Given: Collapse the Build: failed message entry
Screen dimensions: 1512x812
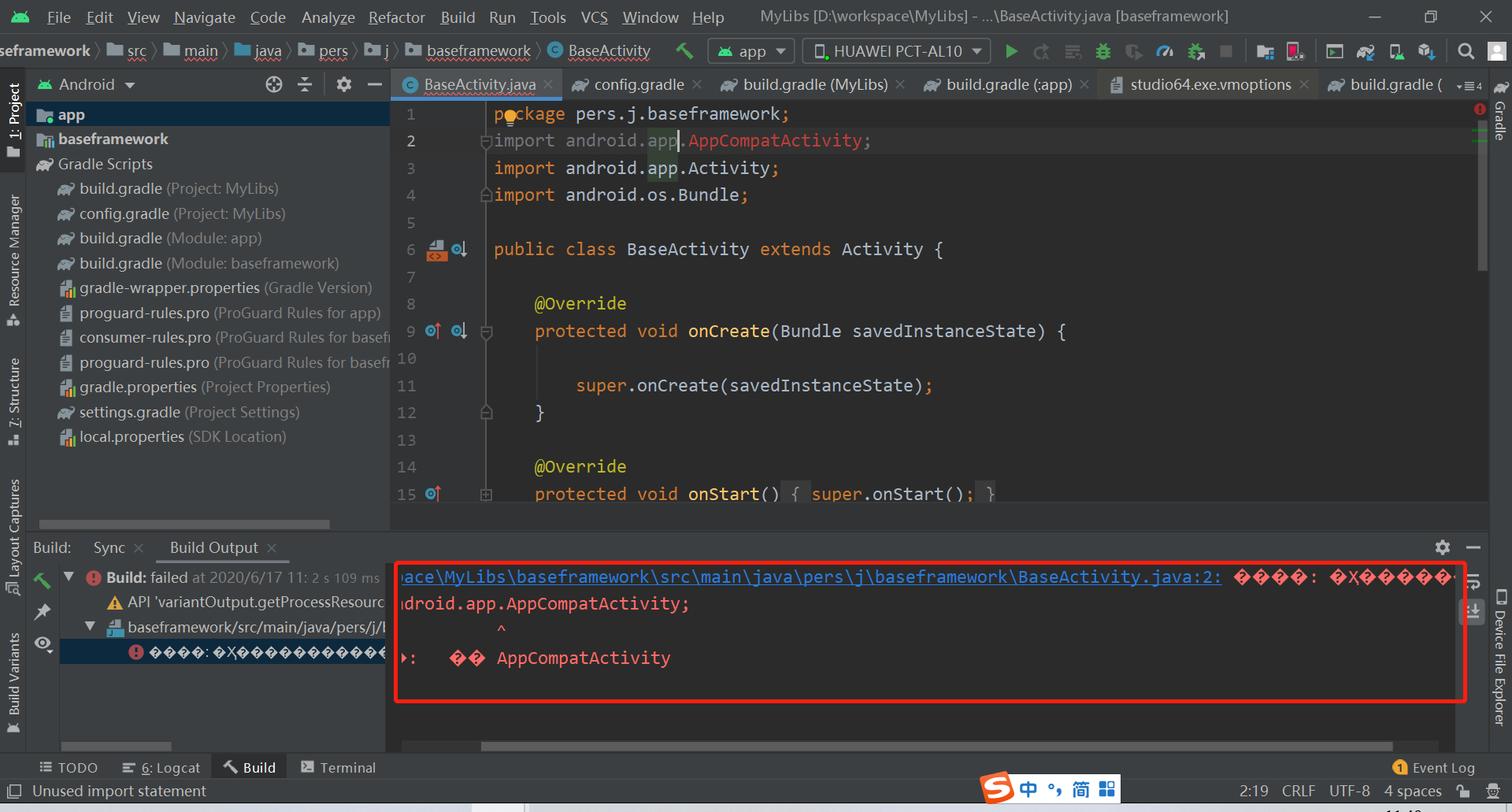Looking at the screenshot, I should pos(69,577).
